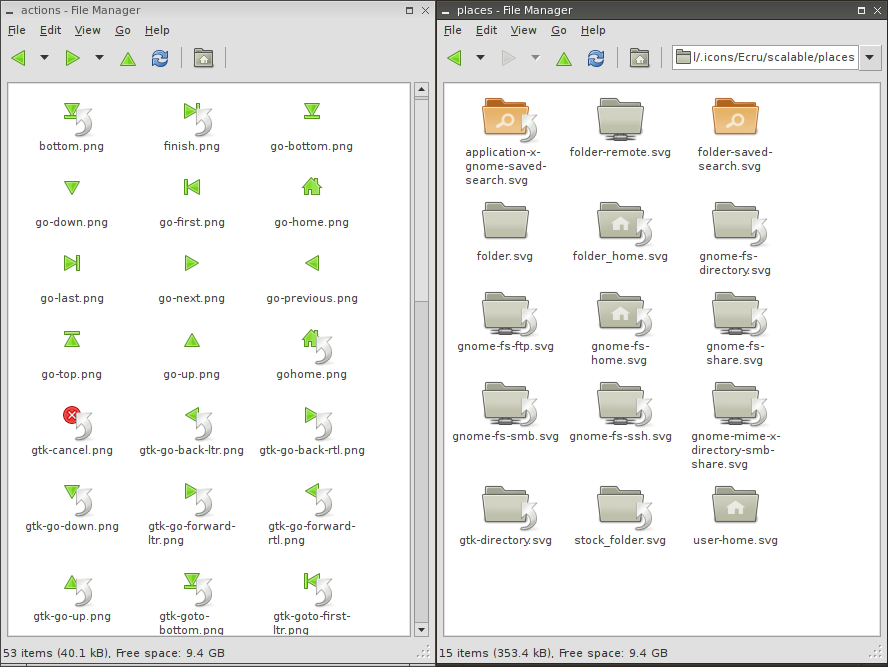Viewport: 888px width, 667px height.
Task: Select gtk-go-up.png file icon
Action: tap(78, 590)
